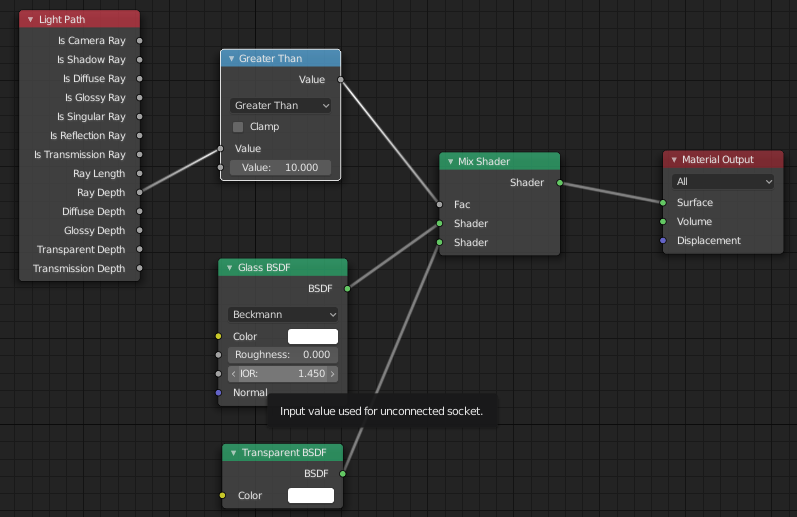Click the Transparent BSDF output socket
The image size is (797, 517).
tap(342, 473)
